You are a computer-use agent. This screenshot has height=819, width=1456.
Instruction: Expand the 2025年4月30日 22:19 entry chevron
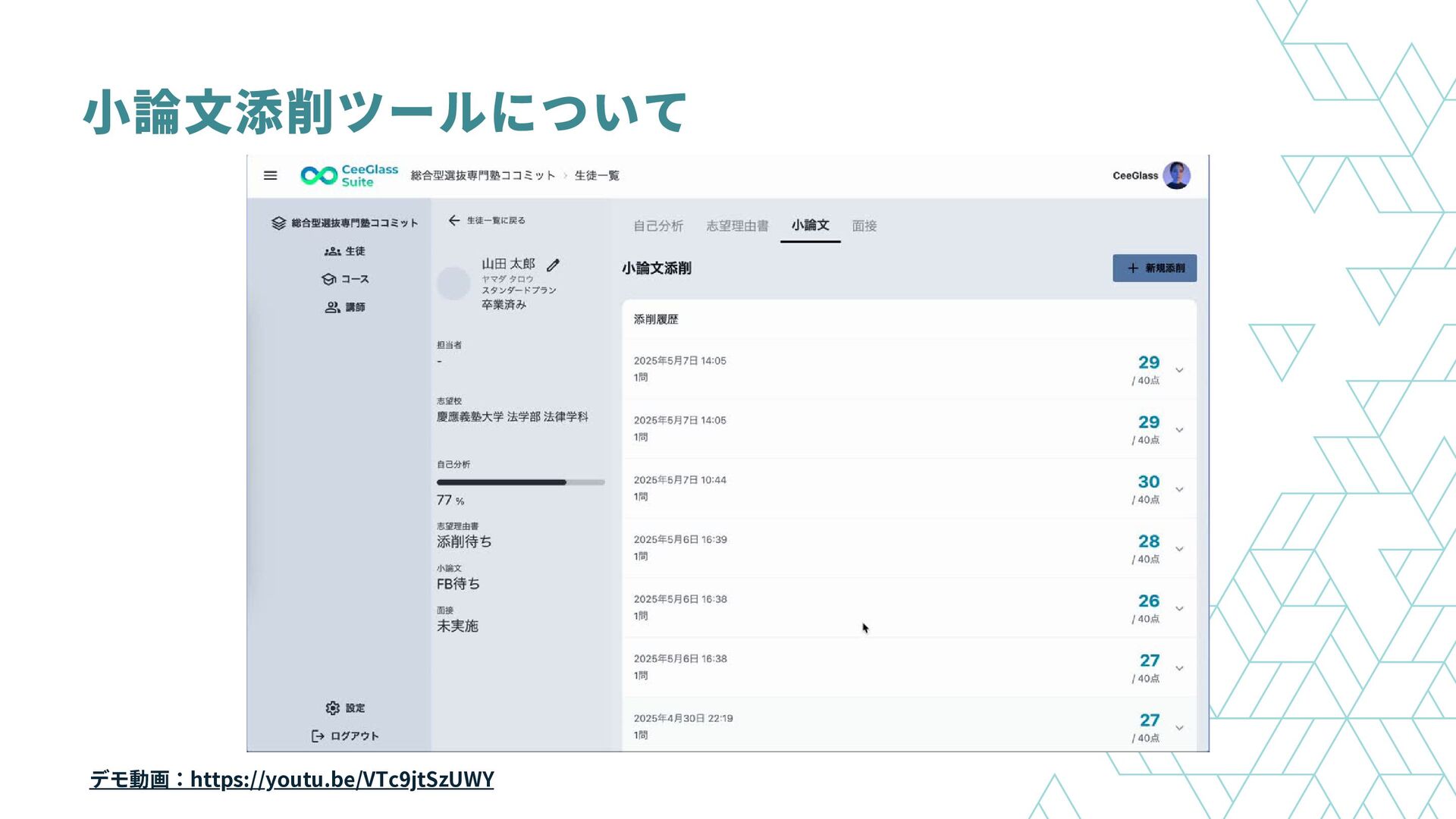pos(1179,728)
